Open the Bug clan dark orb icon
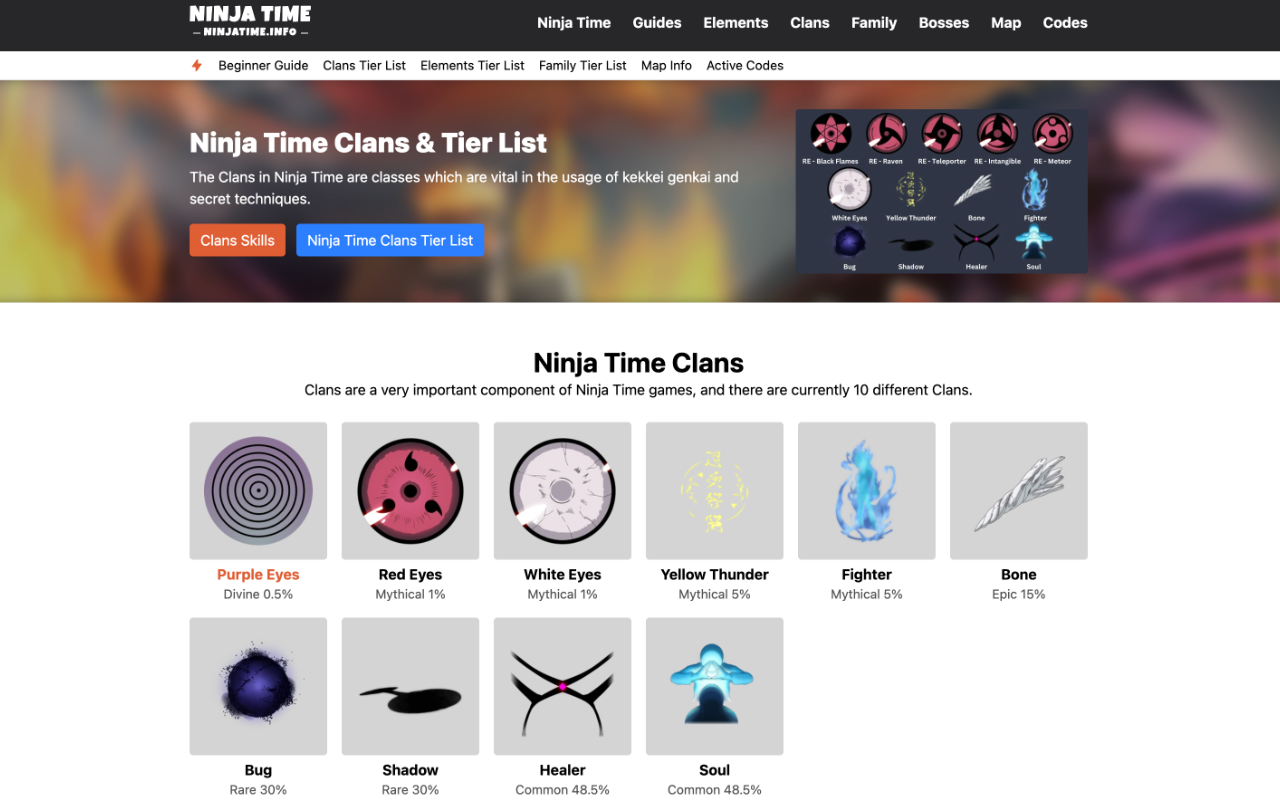 pyautogui.click(x=258, y=686)
